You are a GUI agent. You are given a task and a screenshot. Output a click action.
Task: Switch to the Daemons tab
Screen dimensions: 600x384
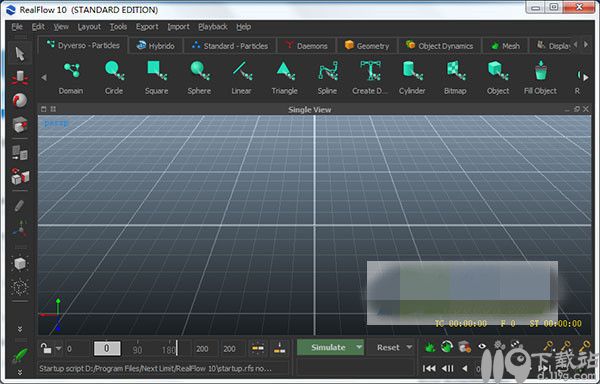(307, 46)
